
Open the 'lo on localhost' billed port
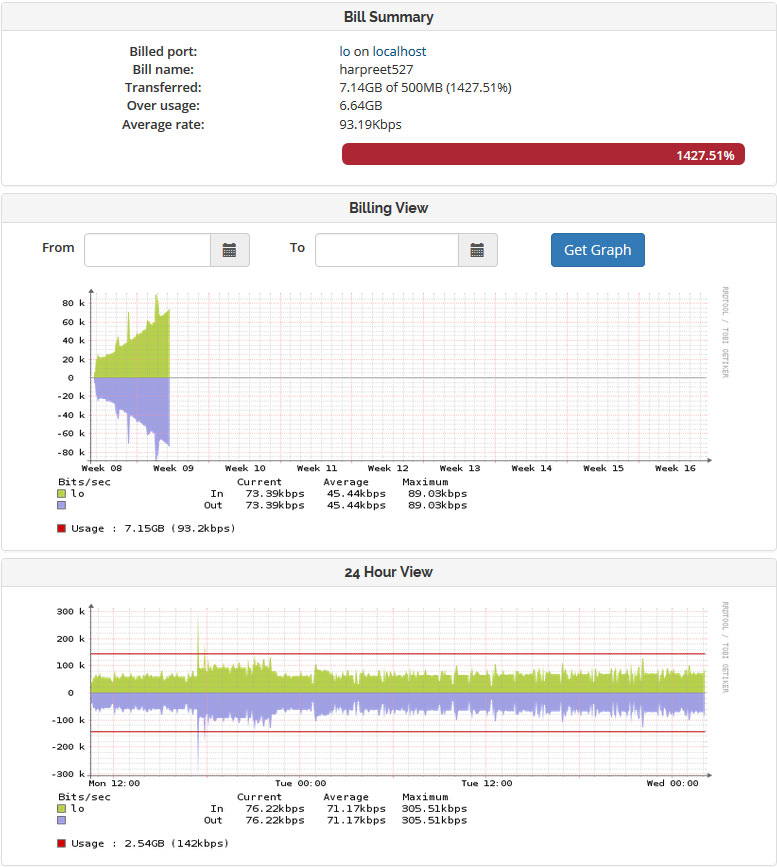coord(382,51)
